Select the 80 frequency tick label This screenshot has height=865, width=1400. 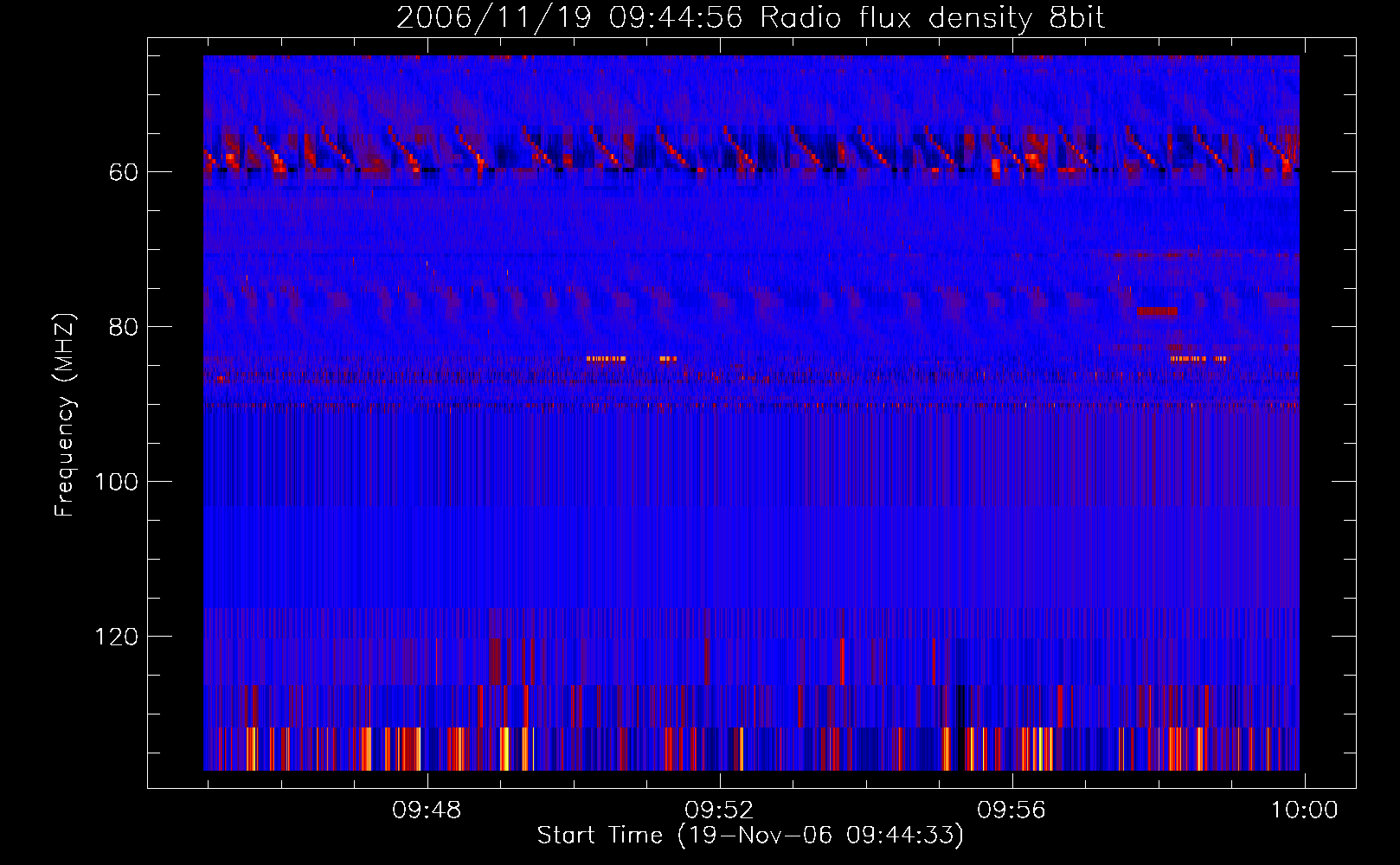[124, 327]
